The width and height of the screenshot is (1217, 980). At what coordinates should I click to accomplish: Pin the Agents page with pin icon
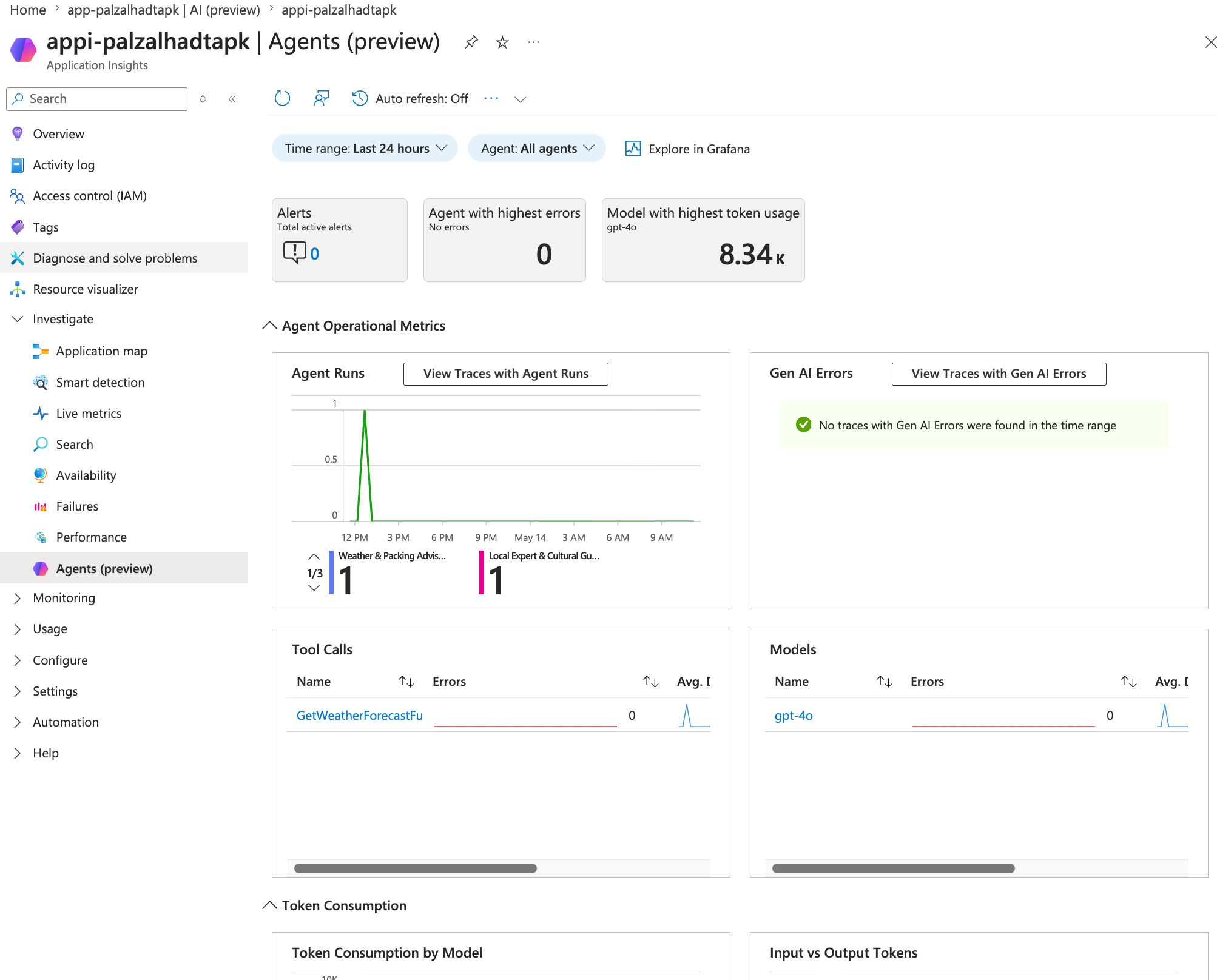[x=471, y=42]
